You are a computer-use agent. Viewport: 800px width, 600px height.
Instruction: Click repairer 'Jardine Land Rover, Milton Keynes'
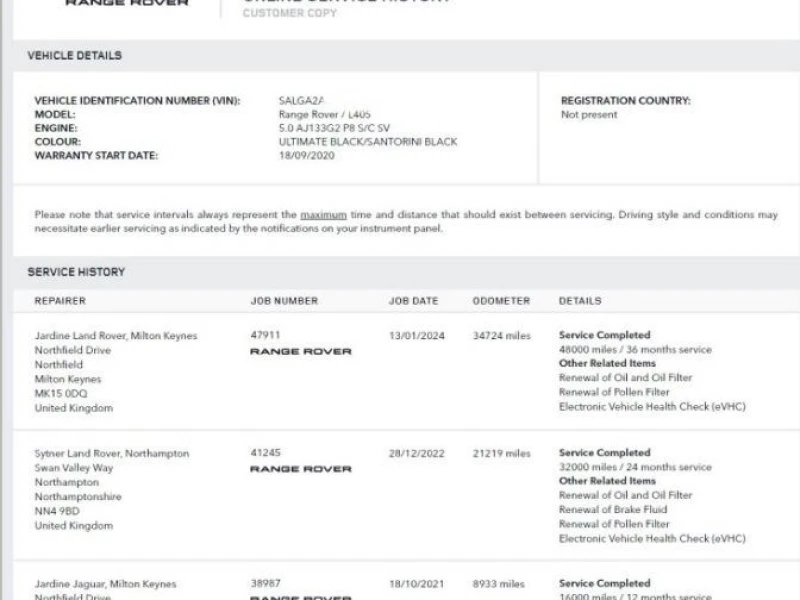[x=116, y=336]
